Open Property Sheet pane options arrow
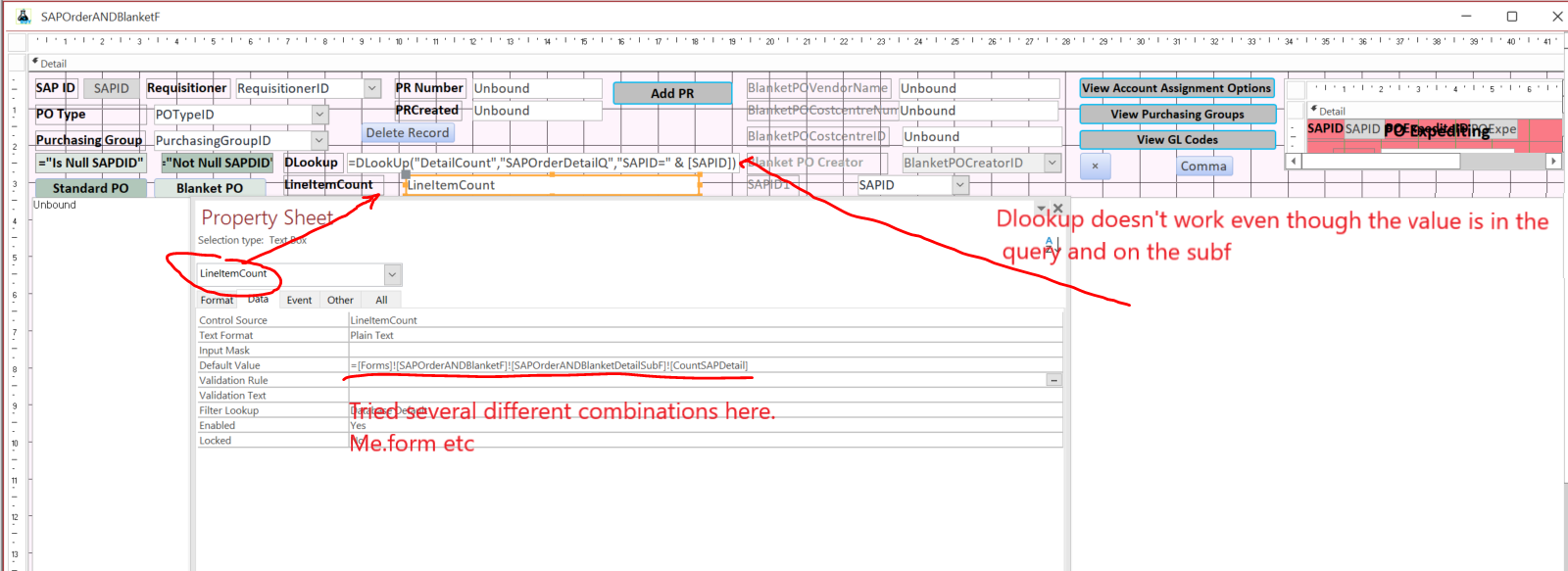Screen dimensions: 1568x571 pos(1041,209)
